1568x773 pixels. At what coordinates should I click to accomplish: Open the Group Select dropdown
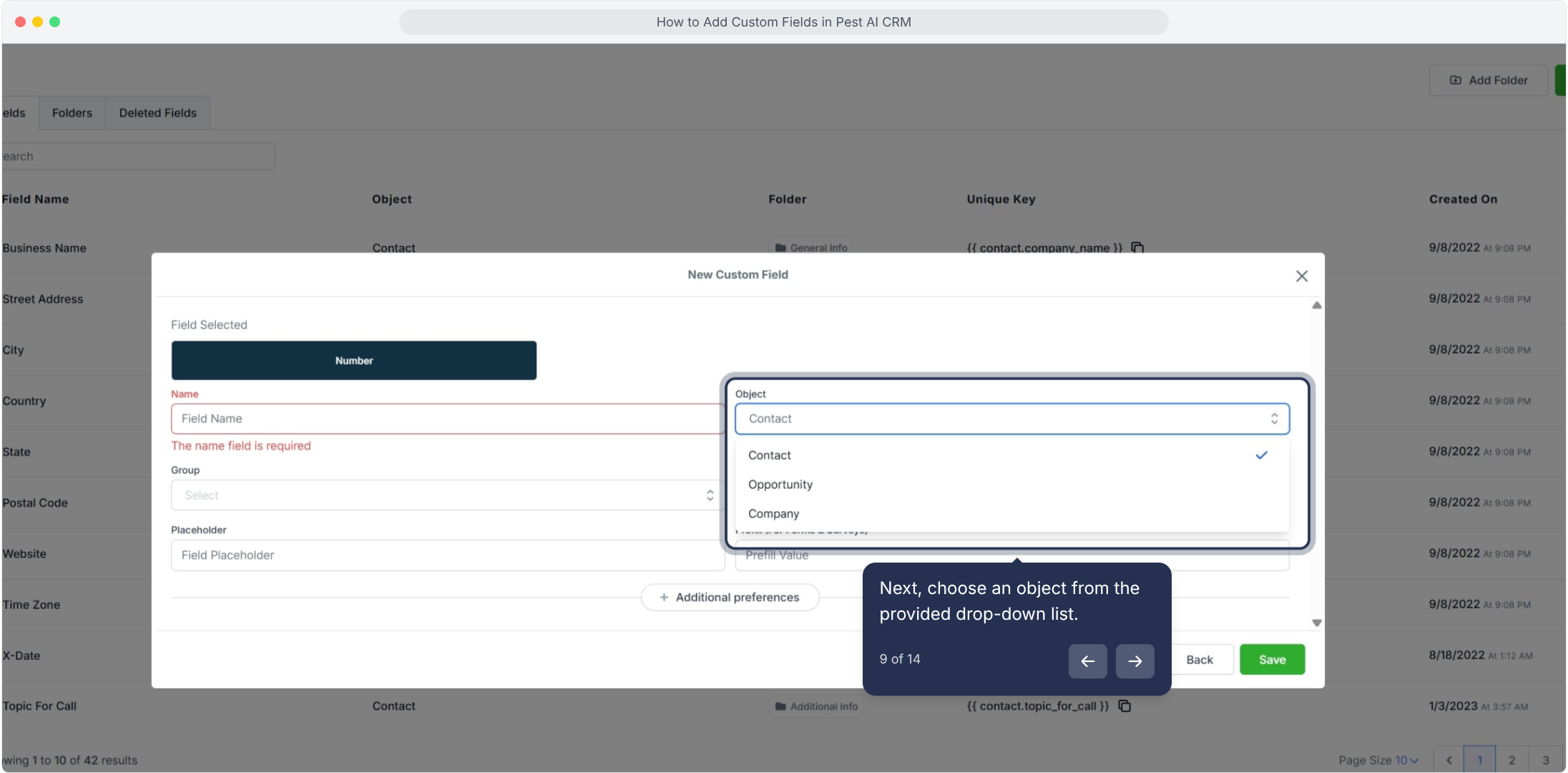click(x=448, y=495)
